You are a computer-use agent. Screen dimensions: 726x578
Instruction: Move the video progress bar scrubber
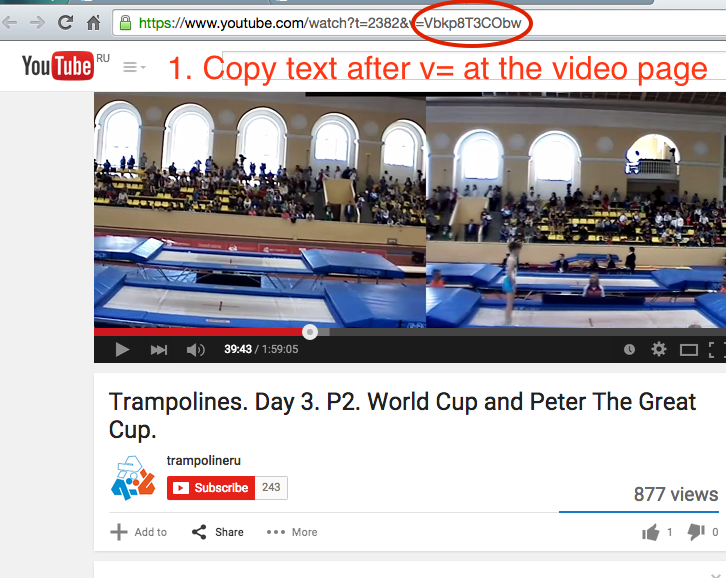click(x=310, y=332)
